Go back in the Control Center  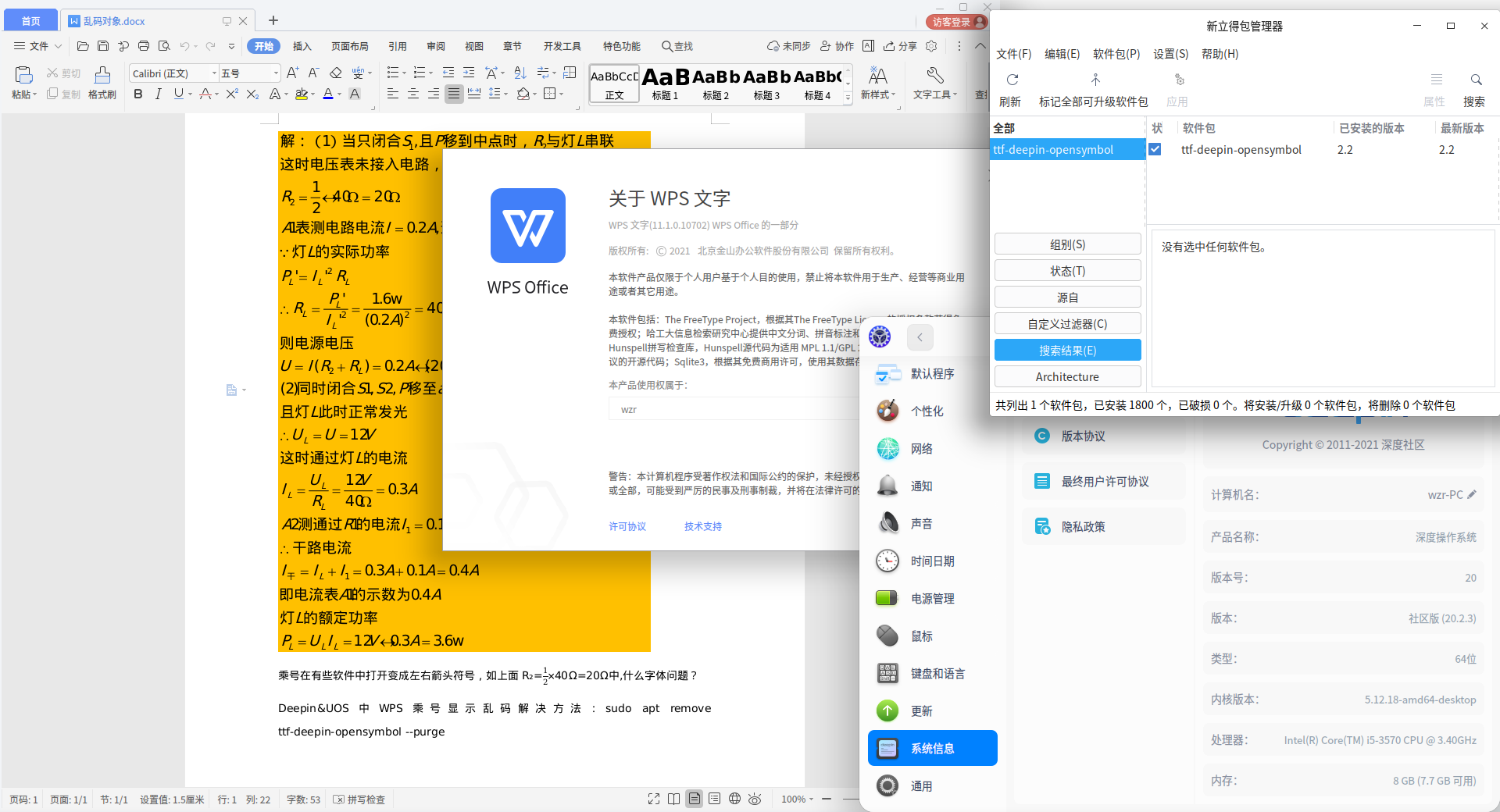(920, 337)
